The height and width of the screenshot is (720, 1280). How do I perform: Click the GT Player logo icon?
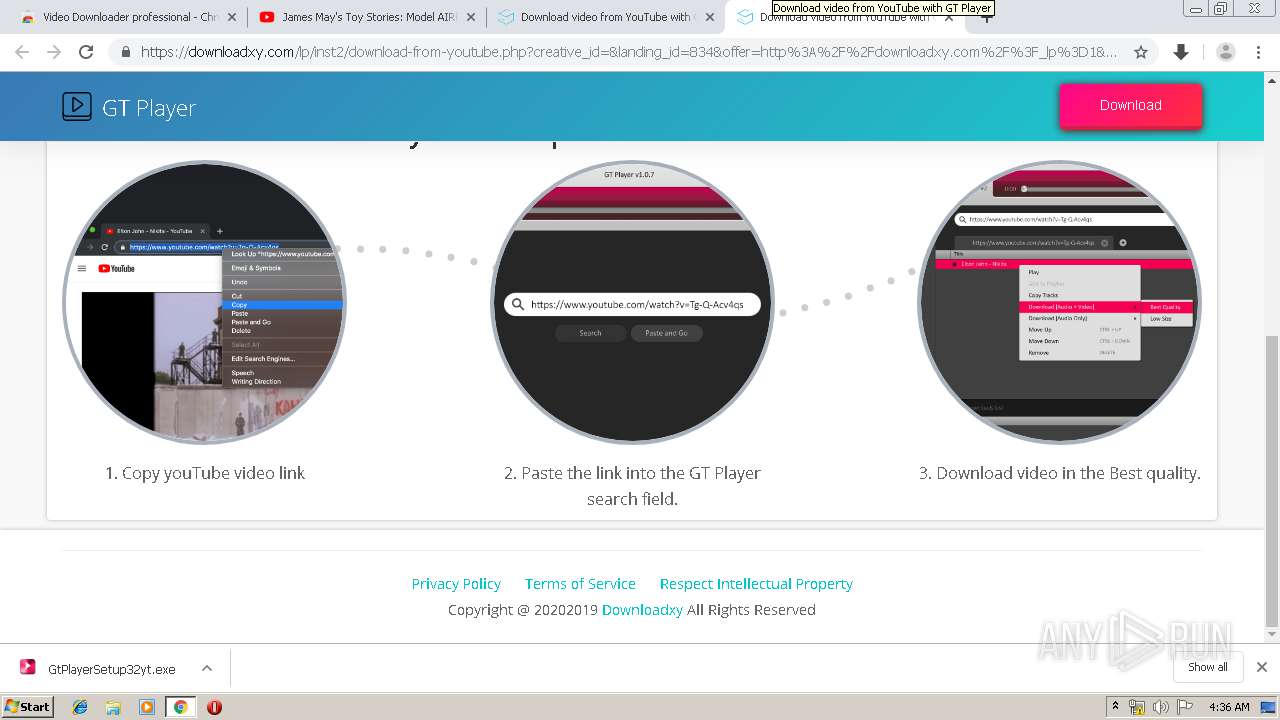coord(77,106)
